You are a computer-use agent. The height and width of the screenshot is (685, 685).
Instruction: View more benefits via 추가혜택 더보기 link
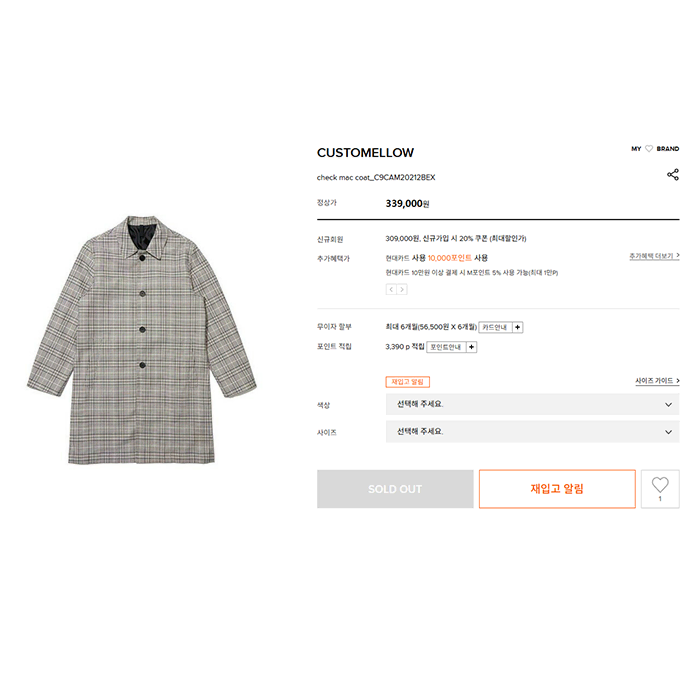pos(654,256)
